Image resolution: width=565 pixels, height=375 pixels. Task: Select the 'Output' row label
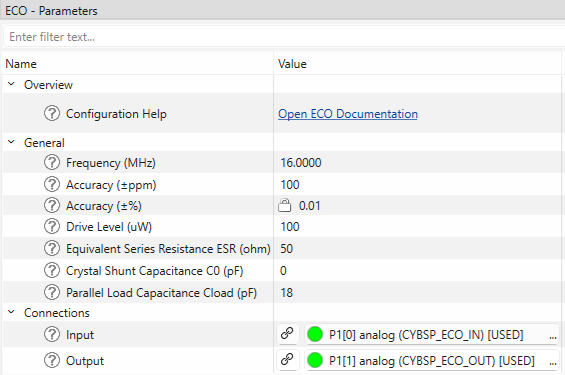pos(85,361)
